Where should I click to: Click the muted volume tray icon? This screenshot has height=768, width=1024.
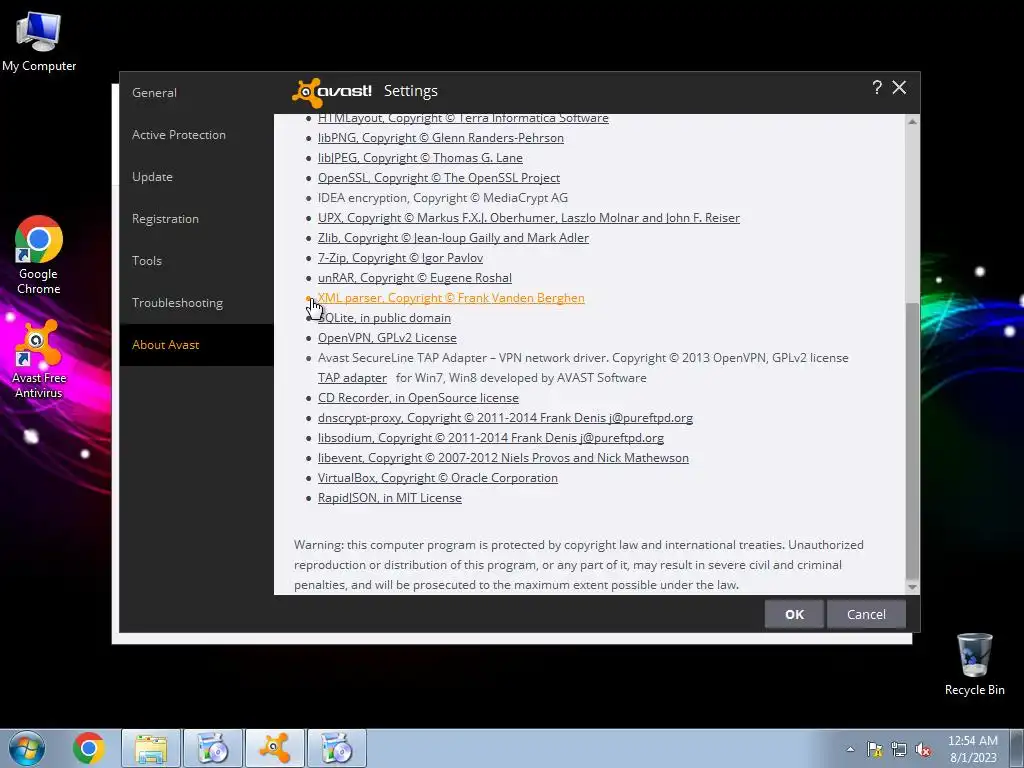click(x=923, y=749)
